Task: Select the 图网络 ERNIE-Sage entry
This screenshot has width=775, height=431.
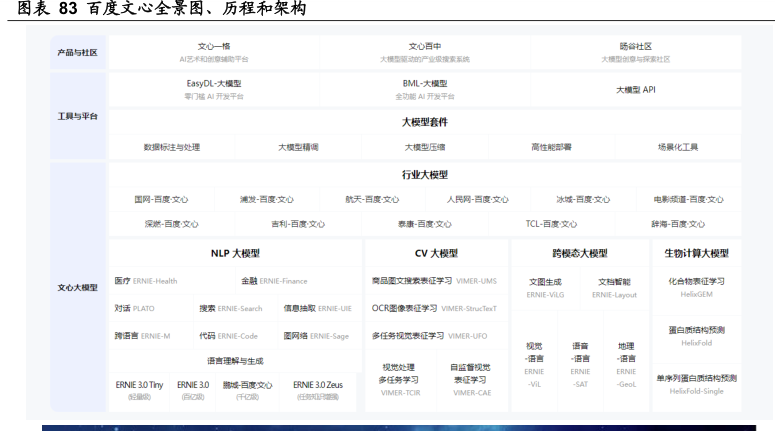Action: click(x=320, y=336)
